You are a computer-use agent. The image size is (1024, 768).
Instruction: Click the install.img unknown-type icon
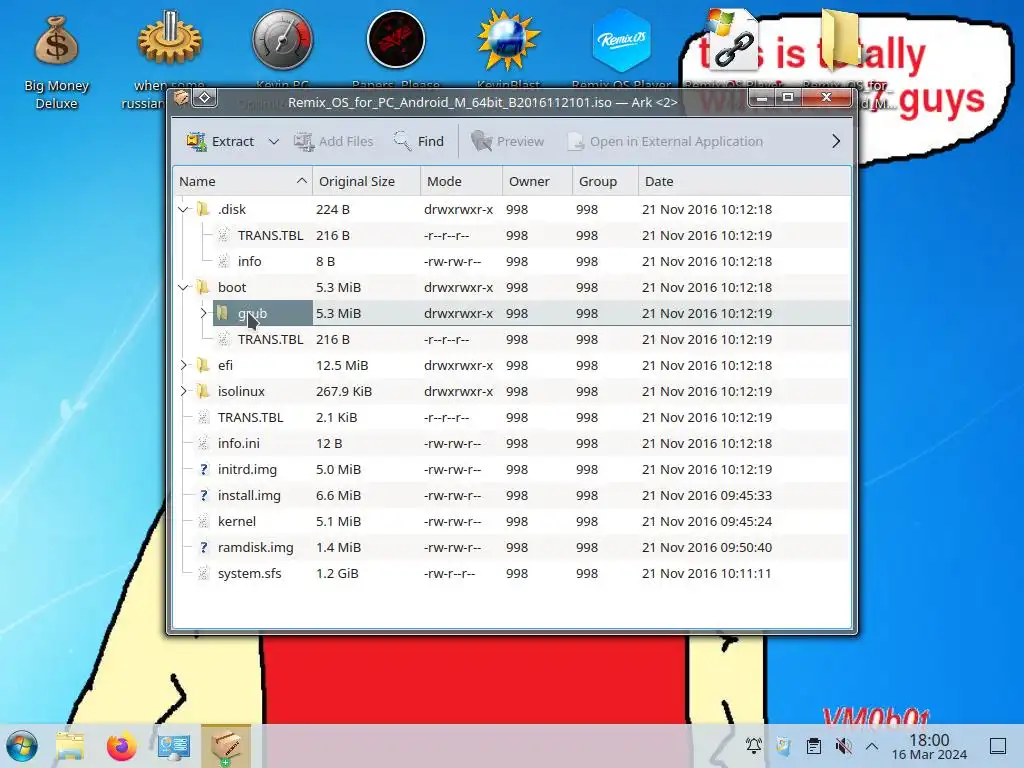[204, 496]
